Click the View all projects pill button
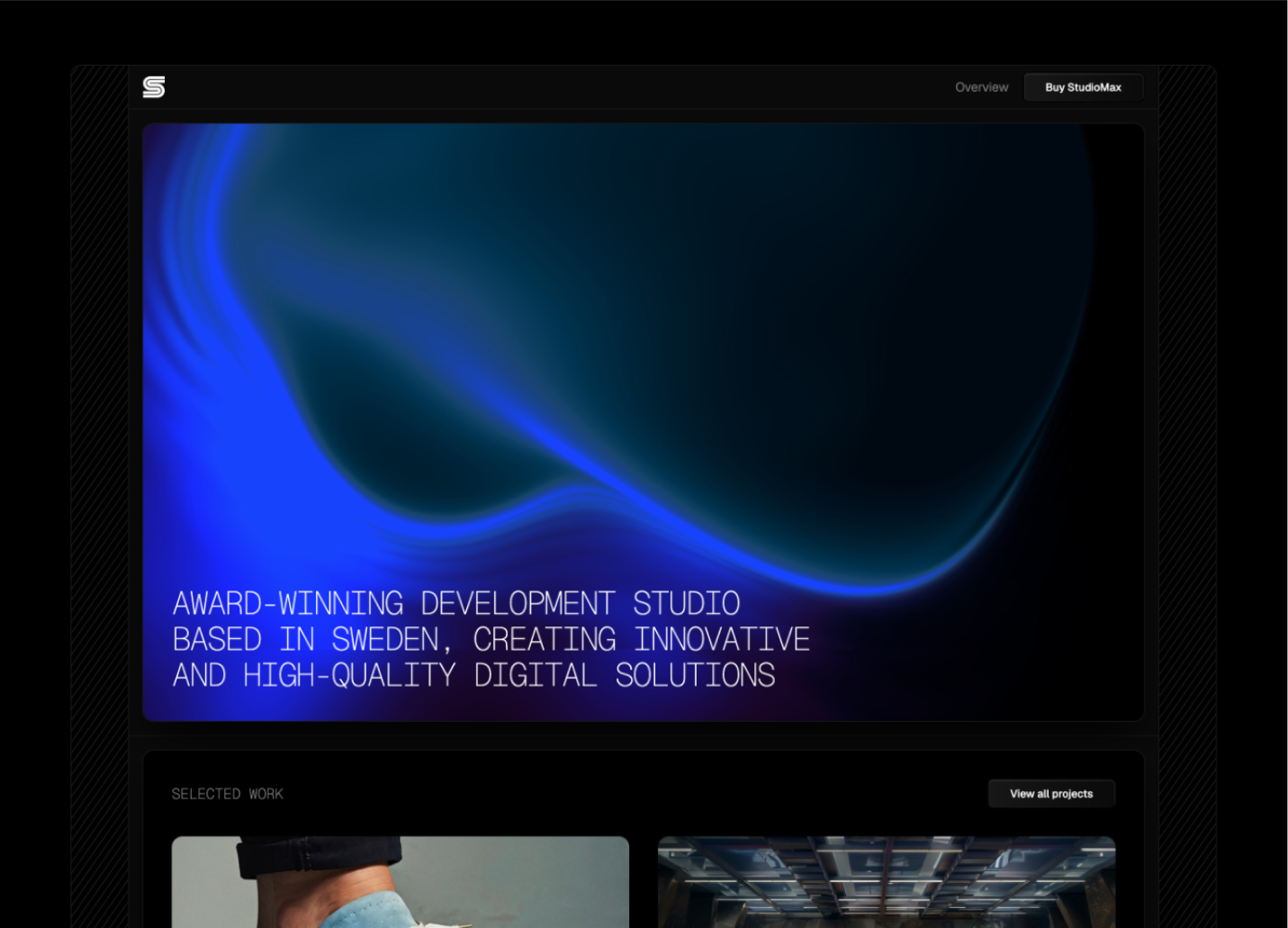Viewport: 1288px width, 928px height. (1051, 793)
